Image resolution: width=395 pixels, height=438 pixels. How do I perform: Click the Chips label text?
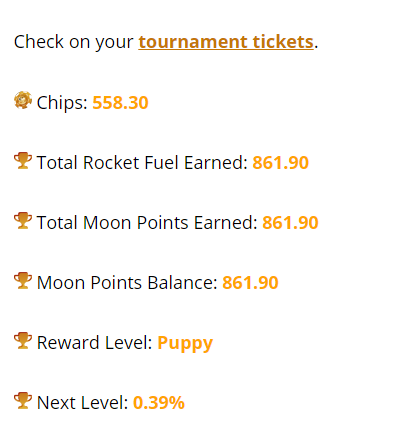pos(62,103)
